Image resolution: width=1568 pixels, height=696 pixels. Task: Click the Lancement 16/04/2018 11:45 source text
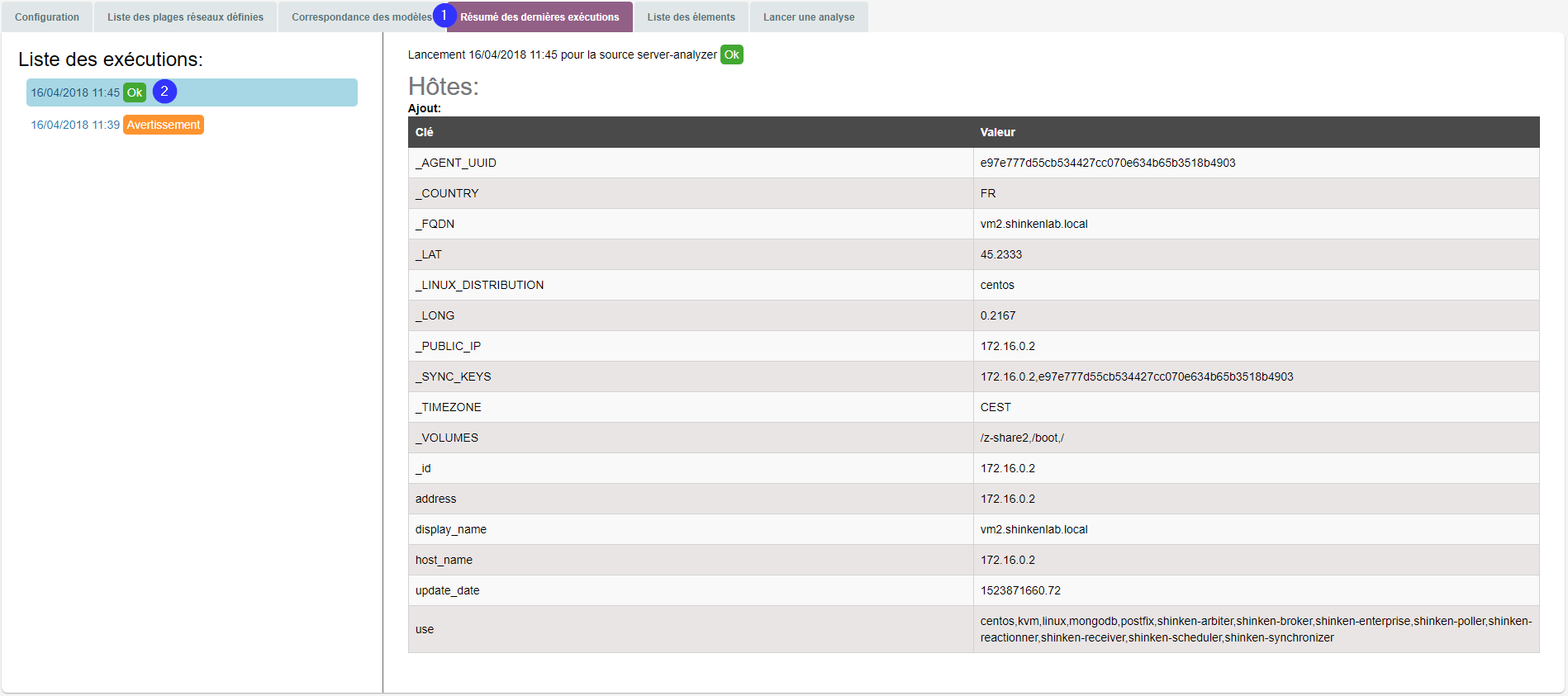coord(563,54)
